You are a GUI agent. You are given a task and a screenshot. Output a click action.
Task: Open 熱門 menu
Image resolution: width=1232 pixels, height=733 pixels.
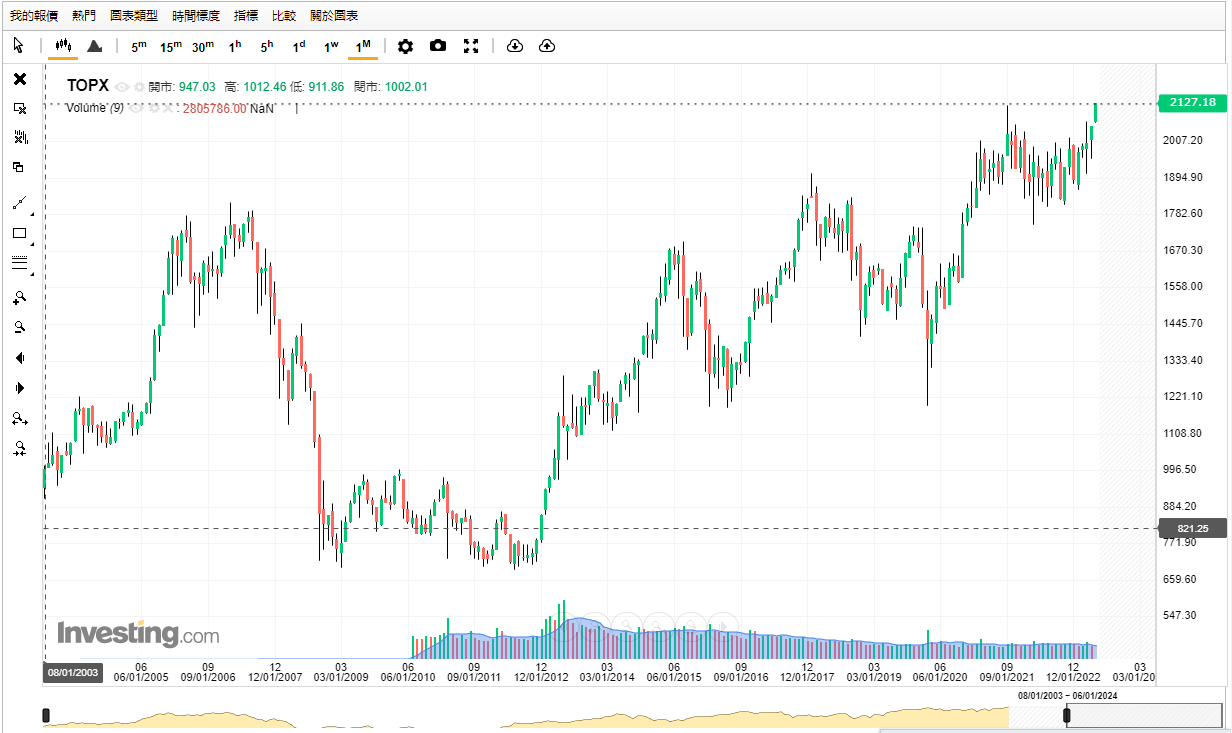pyautogui.click(x=85, y=16)
